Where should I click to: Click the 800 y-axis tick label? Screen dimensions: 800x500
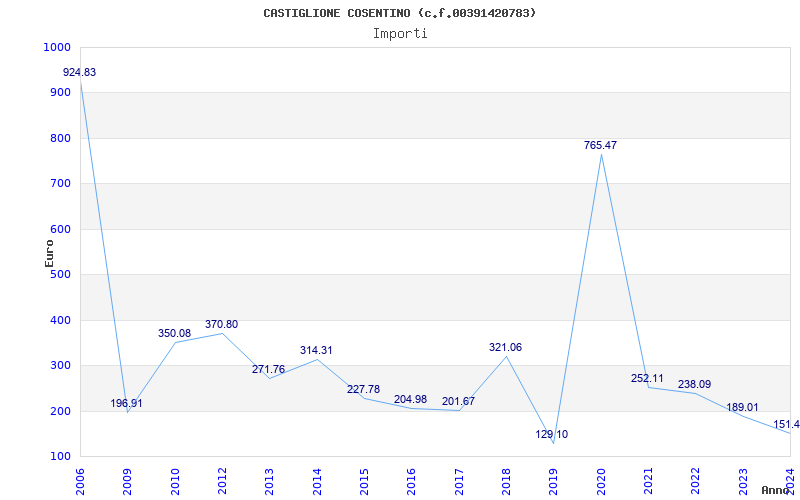click(60, 138)
